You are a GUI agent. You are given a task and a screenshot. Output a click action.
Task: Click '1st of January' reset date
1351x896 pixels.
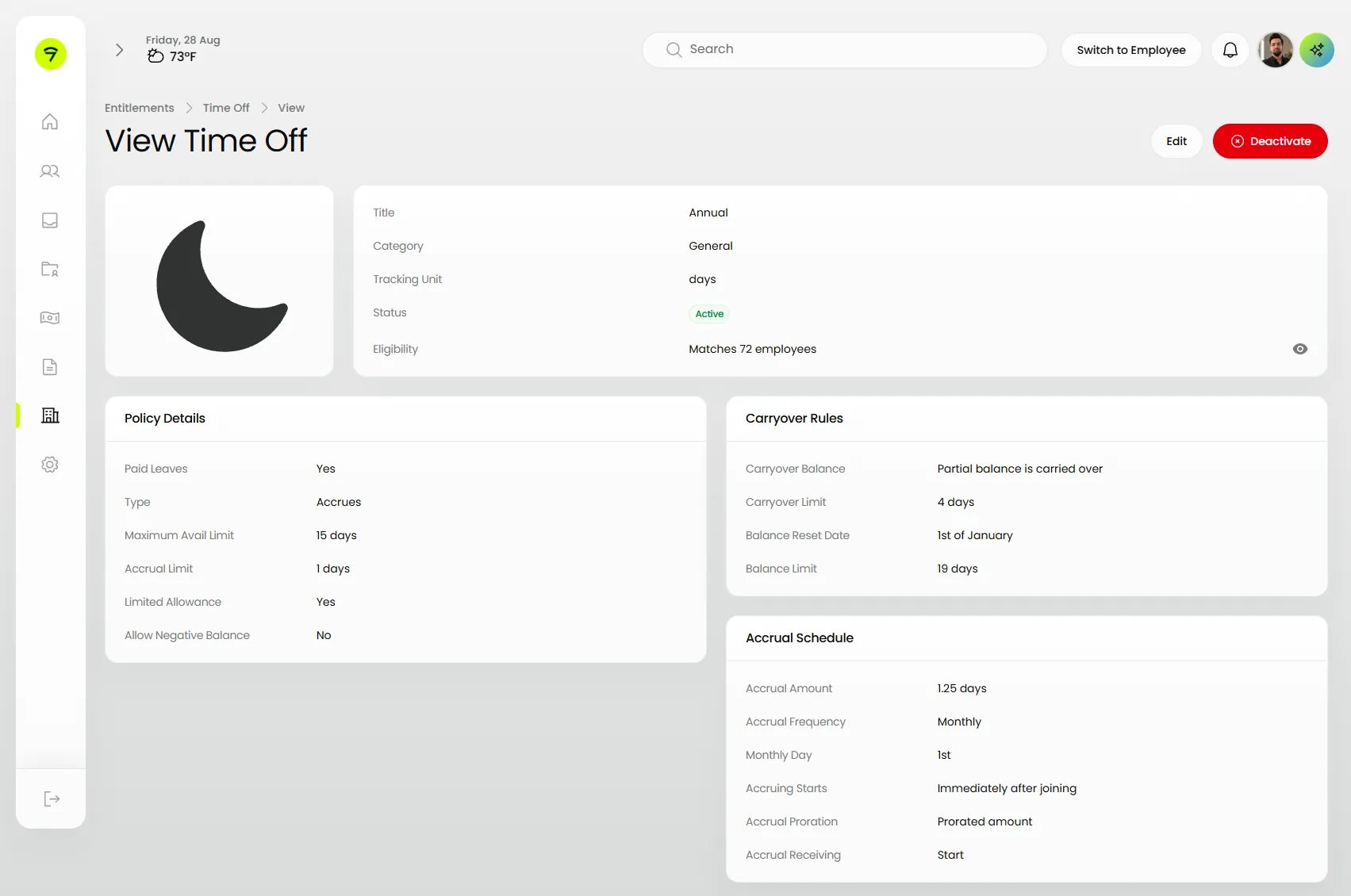click(975, 535)
